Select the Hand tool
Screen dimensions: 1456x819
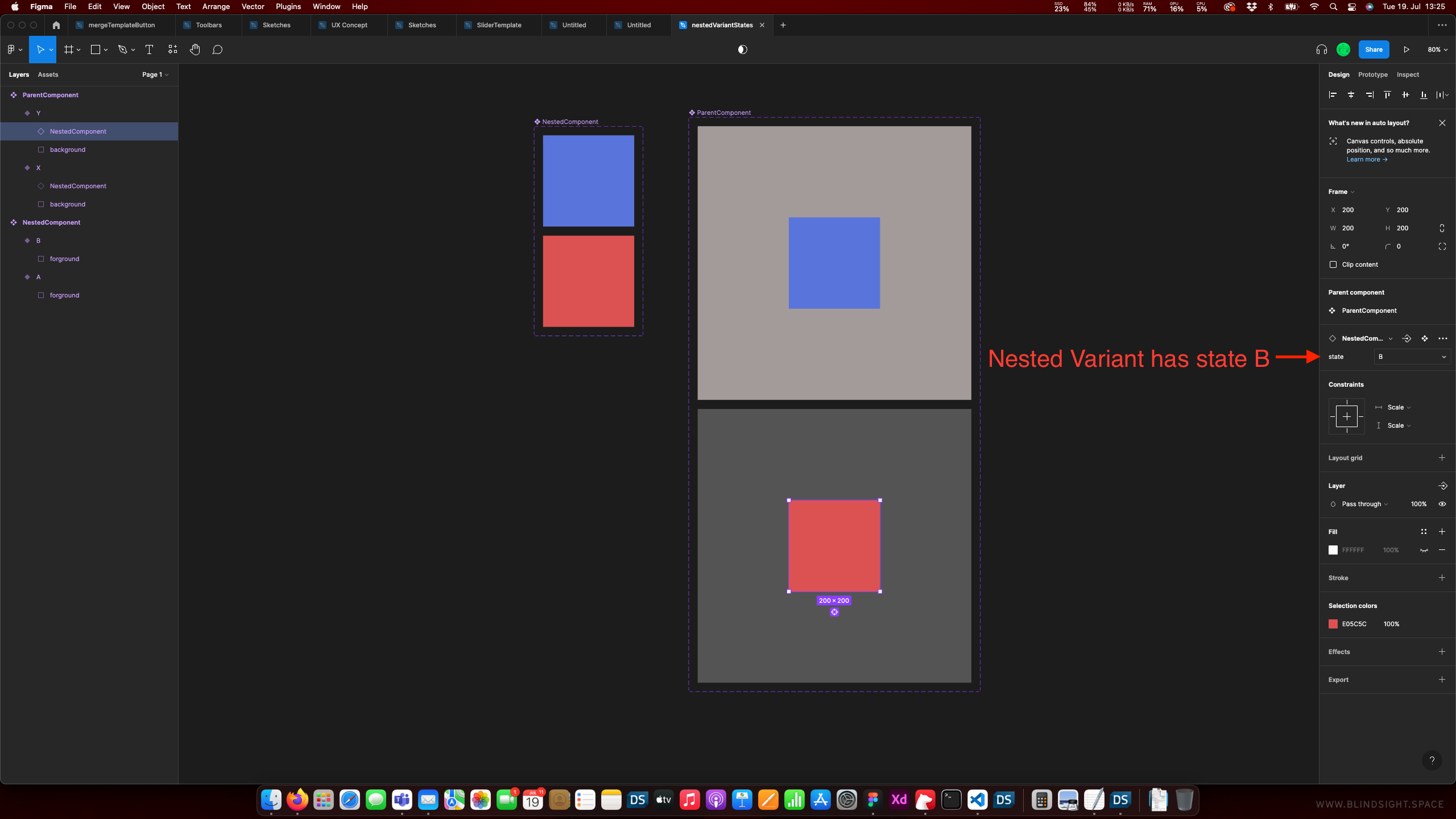195,49
